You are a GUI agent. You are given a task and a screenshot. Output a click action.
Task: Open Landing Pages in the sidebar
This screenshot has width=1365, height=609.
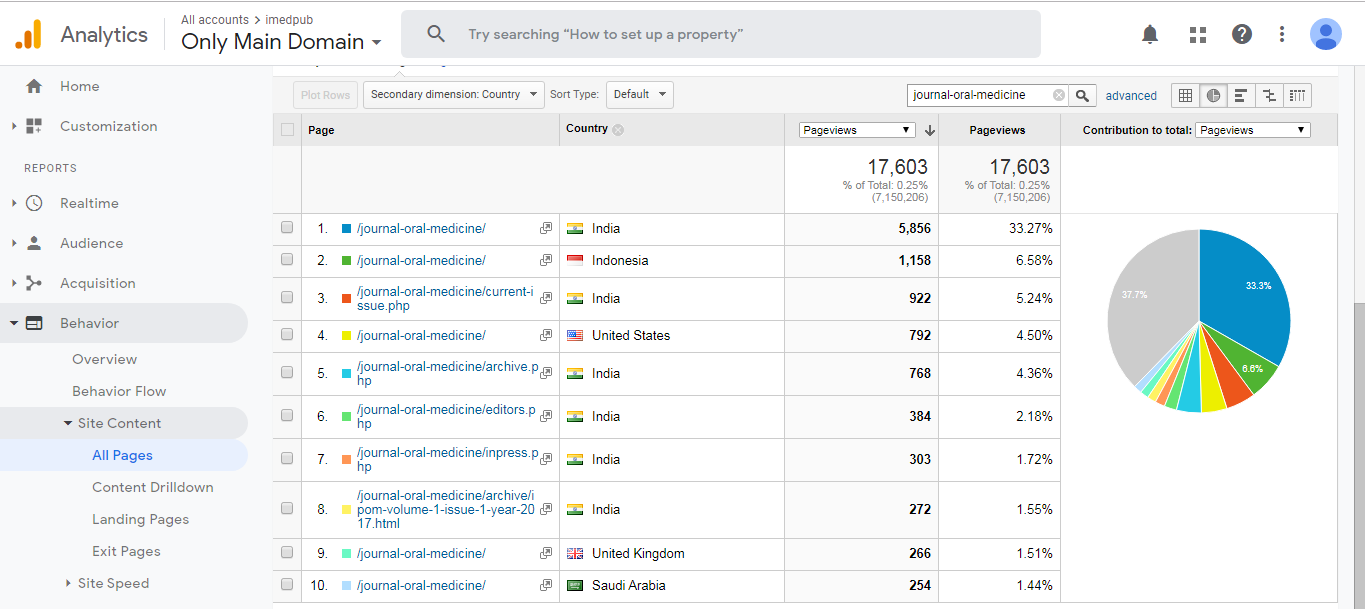coord(140,519)
